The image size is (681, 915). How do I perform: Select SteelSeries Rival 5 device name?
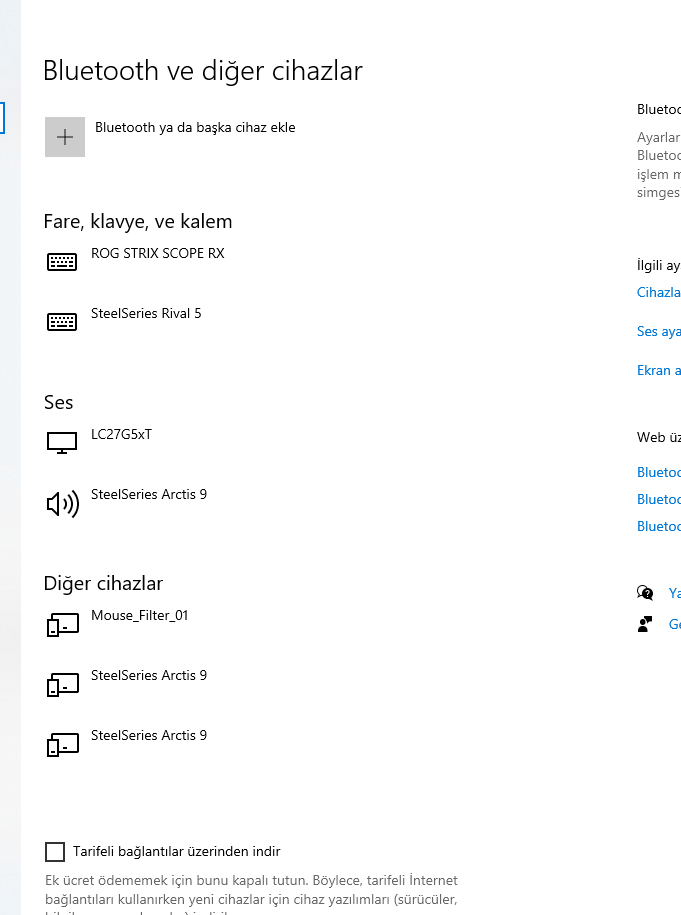click(x=146, y=313)
